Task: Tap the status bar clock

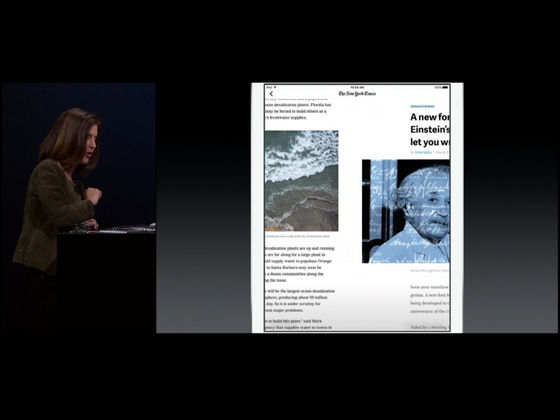Action: click(357, 87)
